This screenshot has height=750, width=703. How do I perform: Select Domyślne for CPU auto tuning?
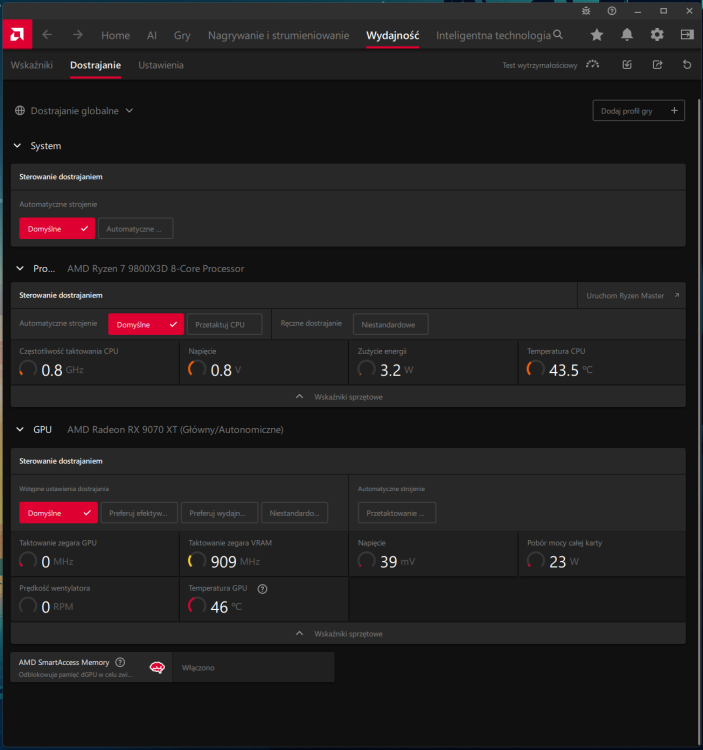[x=146, y=324]
